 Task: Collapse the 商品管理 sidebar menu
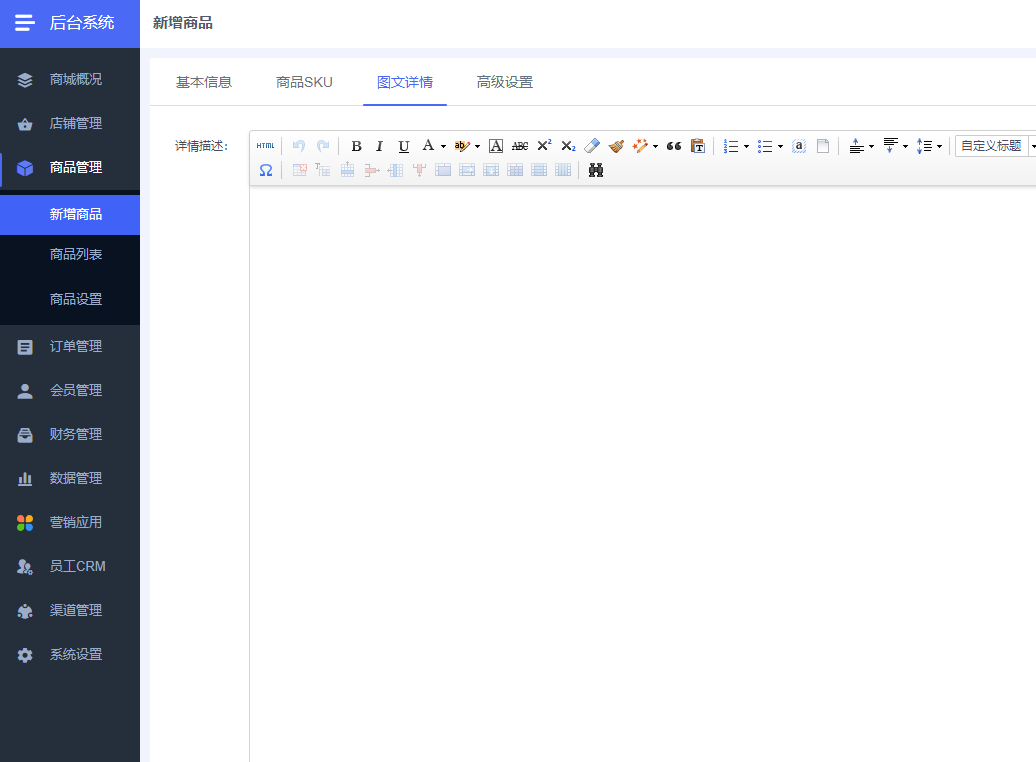pyautogui.click(x=70, y=168)
